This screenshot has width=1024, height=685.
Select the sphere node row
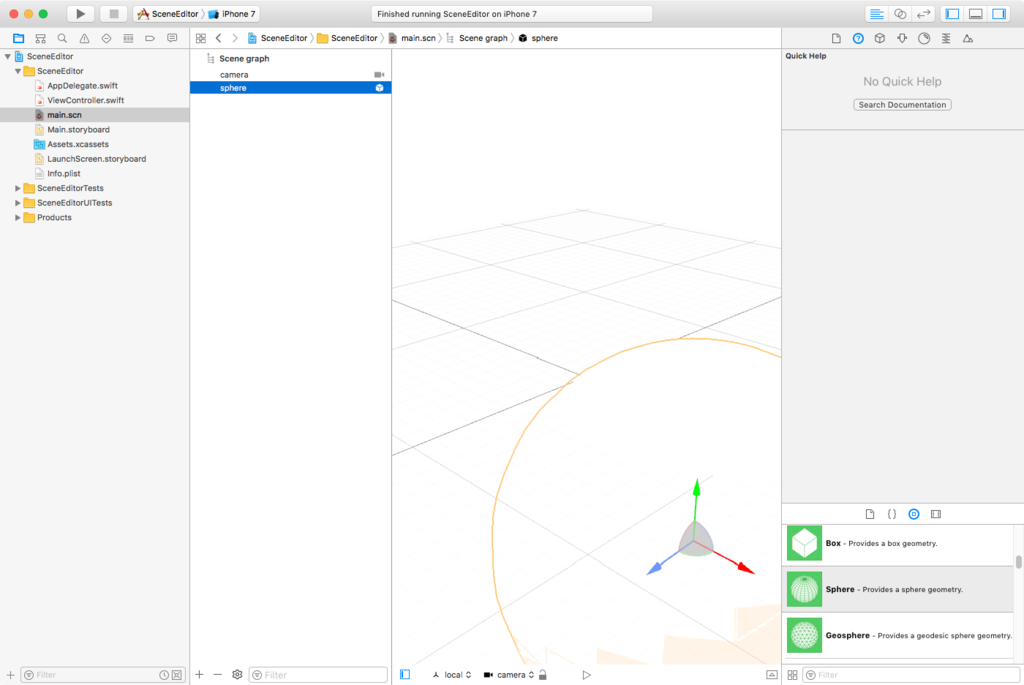(x=291, y=88)
